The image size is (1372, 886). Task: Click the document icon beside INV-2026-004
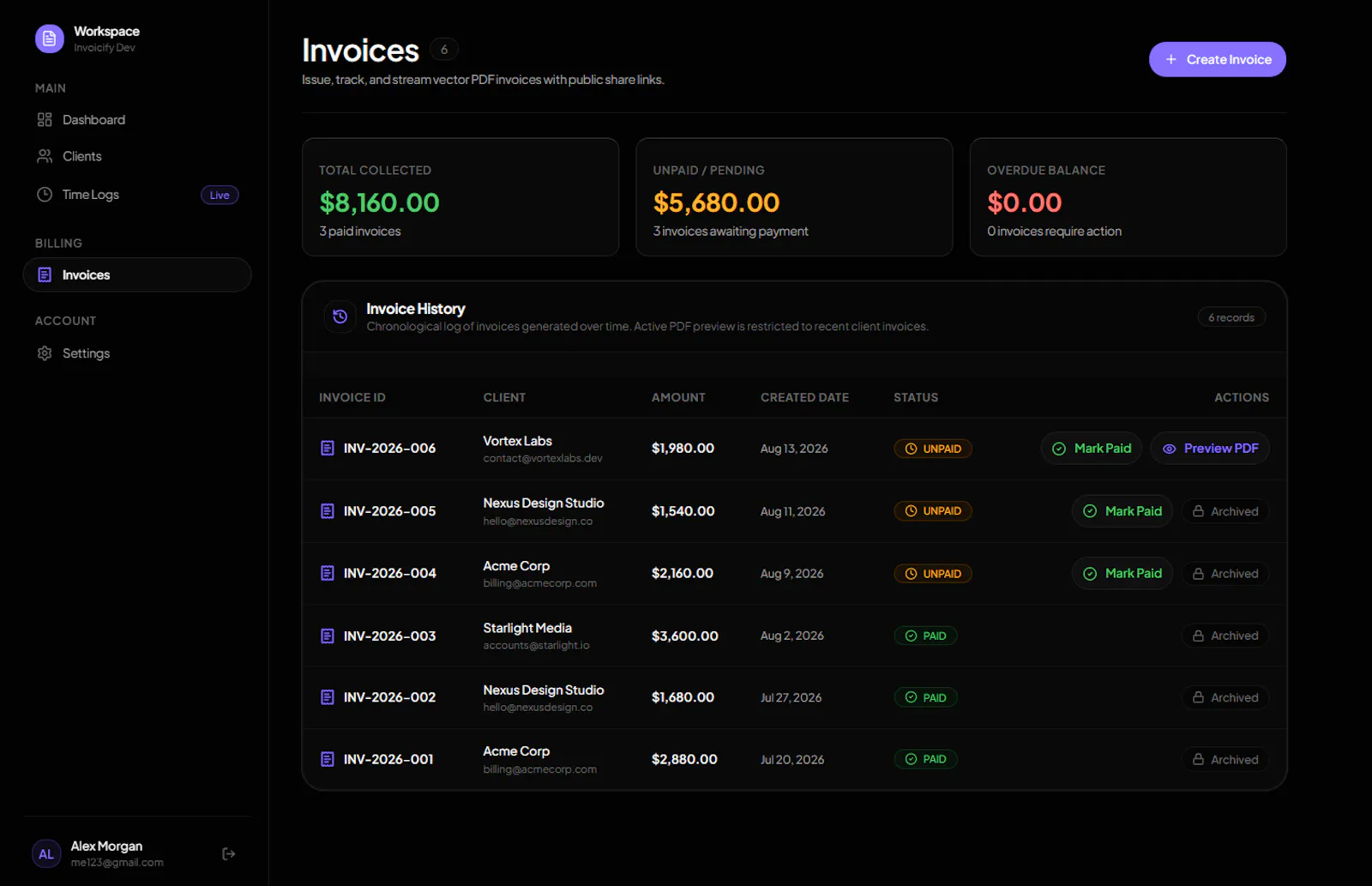tap(327, 573)
